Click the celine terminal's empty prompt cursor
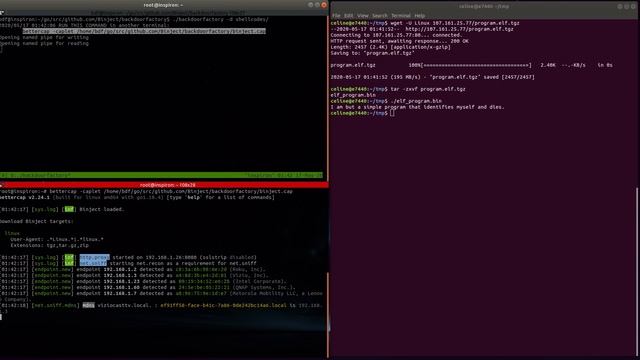 (392, 113)
